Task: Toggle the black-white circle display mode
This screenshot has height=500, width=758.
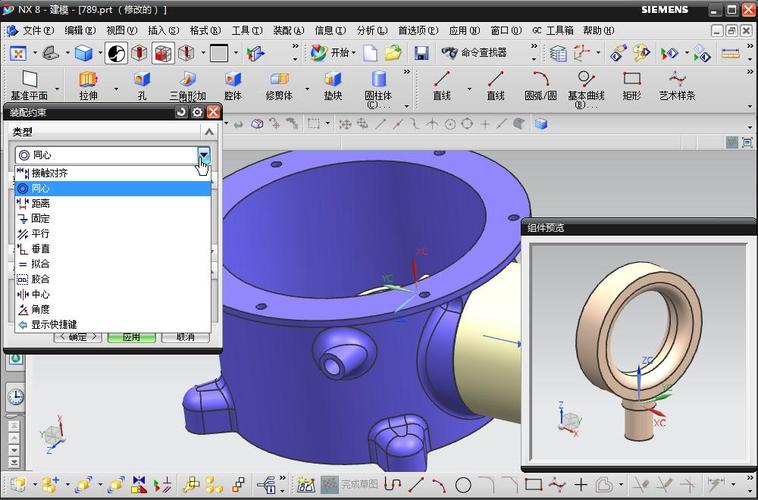Action: pyautogui.click(x=116, y=53)
